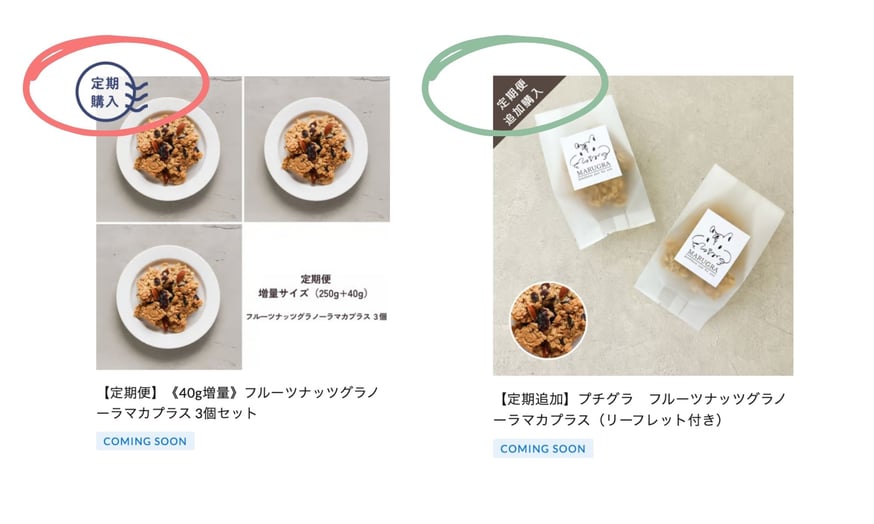Click the lower translucent granola packet
This screenshot has height=524, width=874.
709,247
